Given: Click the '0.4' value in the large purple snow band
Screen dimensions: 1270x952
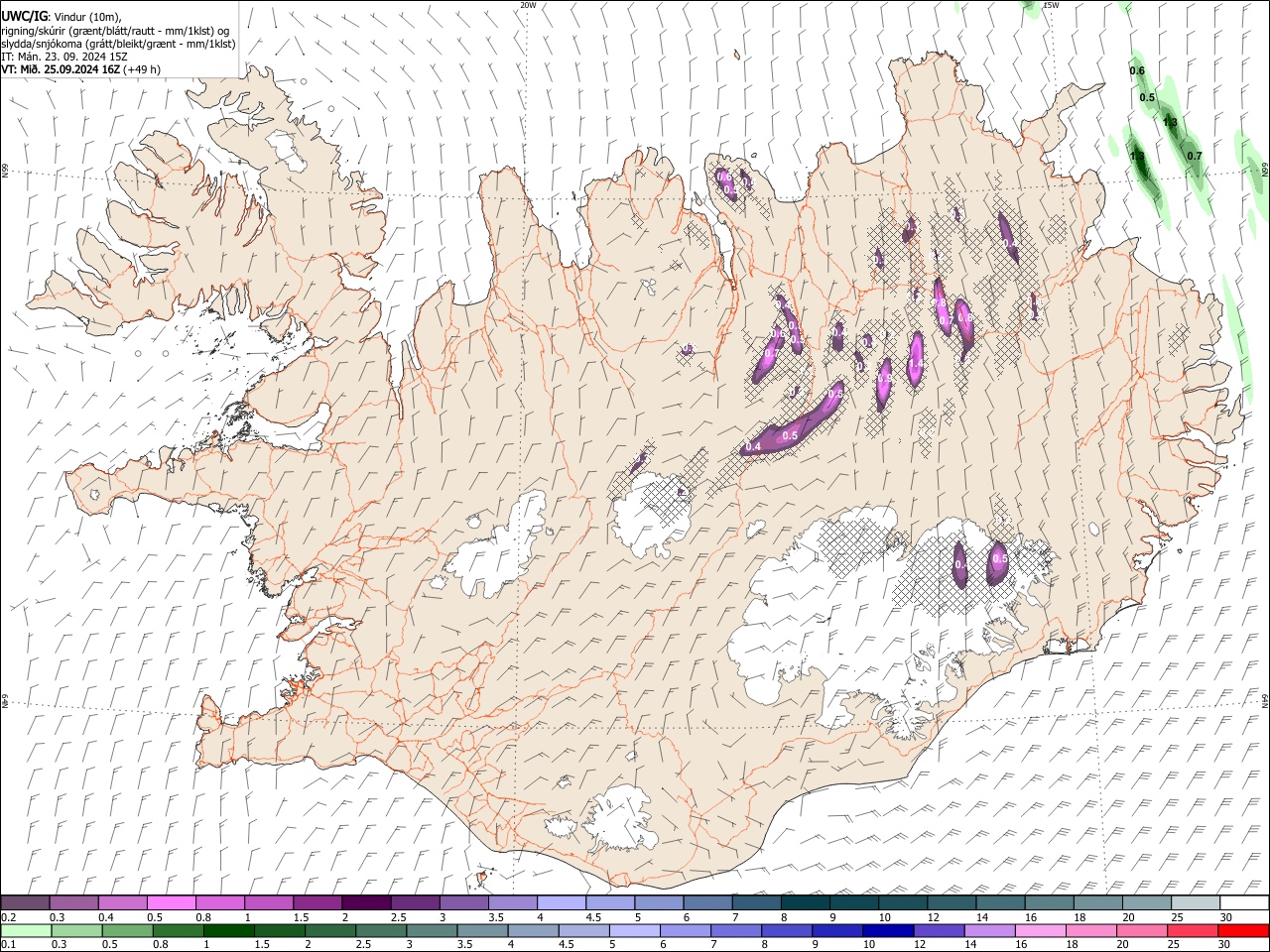Looking at the screenshot, I should [x=753, y=447].
